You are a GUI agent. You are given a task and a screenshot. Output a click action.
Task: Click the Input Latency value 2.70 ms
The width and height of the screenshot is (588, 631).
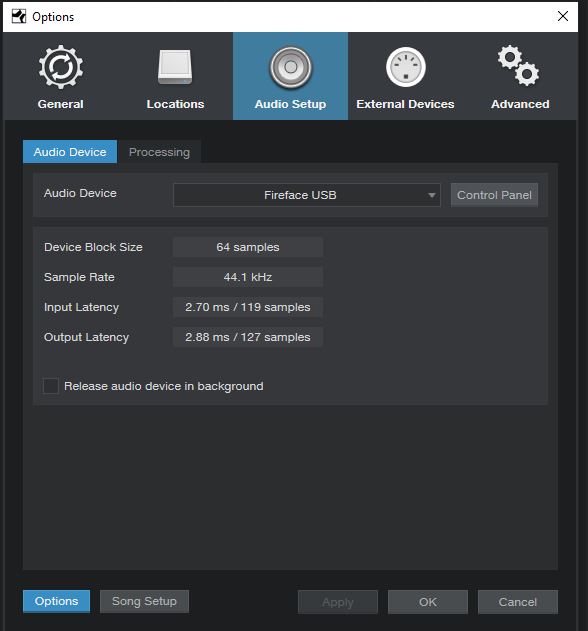coord(248,307)
